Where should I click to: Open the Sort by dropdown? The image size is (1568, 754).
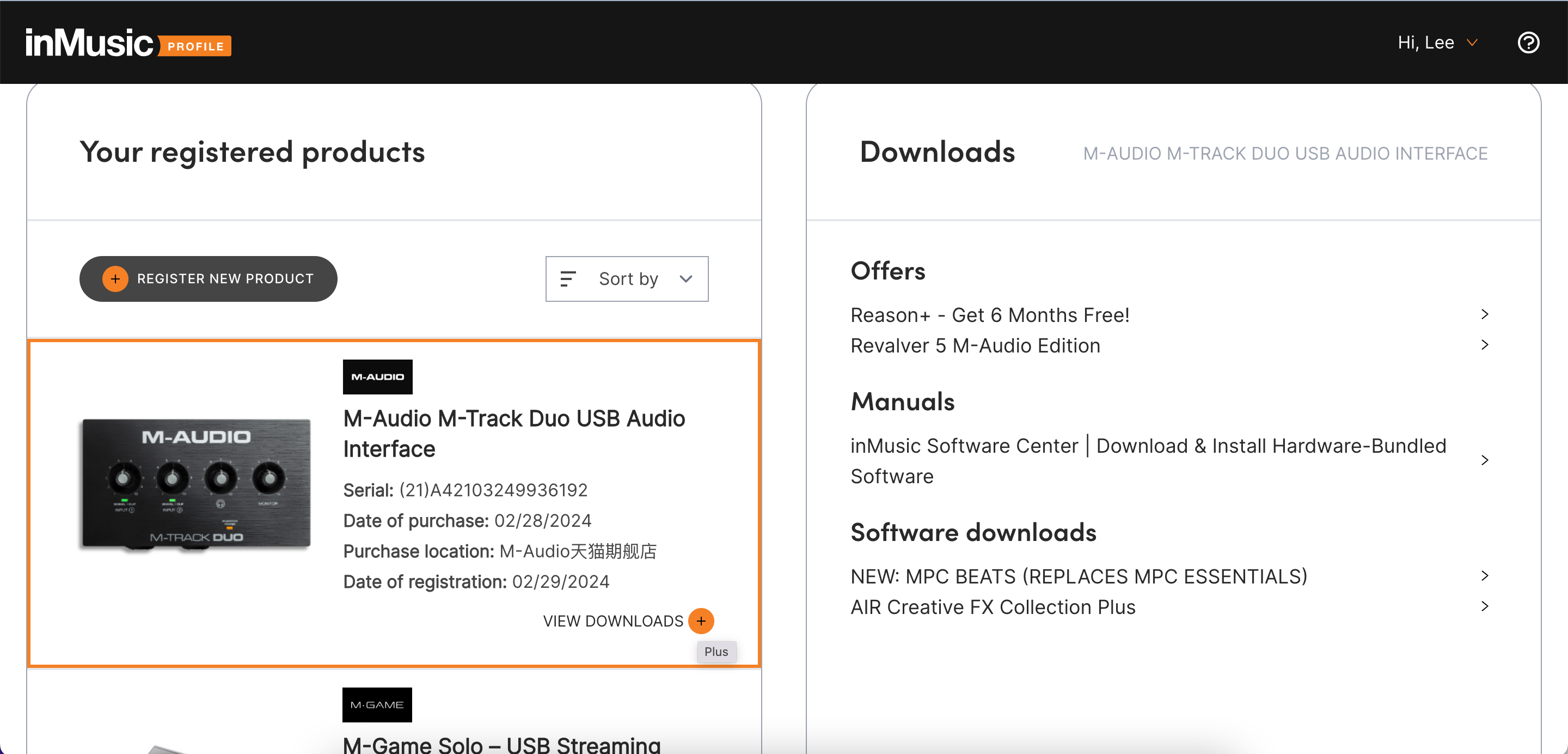coord(627,279)
